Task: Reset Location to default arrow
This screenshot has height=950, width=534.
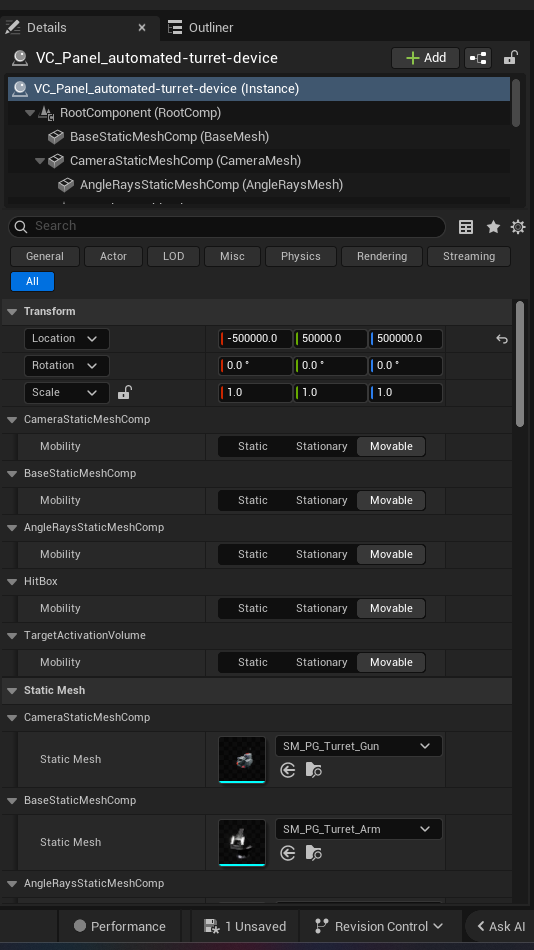Action: point(502,339)
